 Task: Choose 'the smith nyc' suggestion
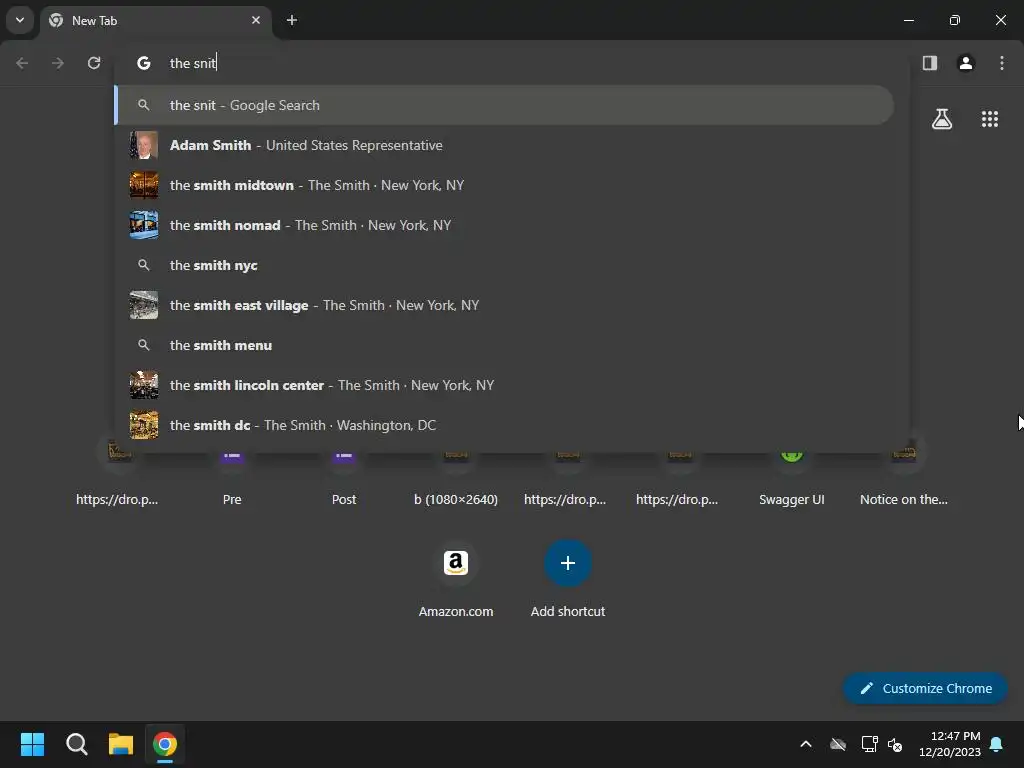(x=504, y=265)
